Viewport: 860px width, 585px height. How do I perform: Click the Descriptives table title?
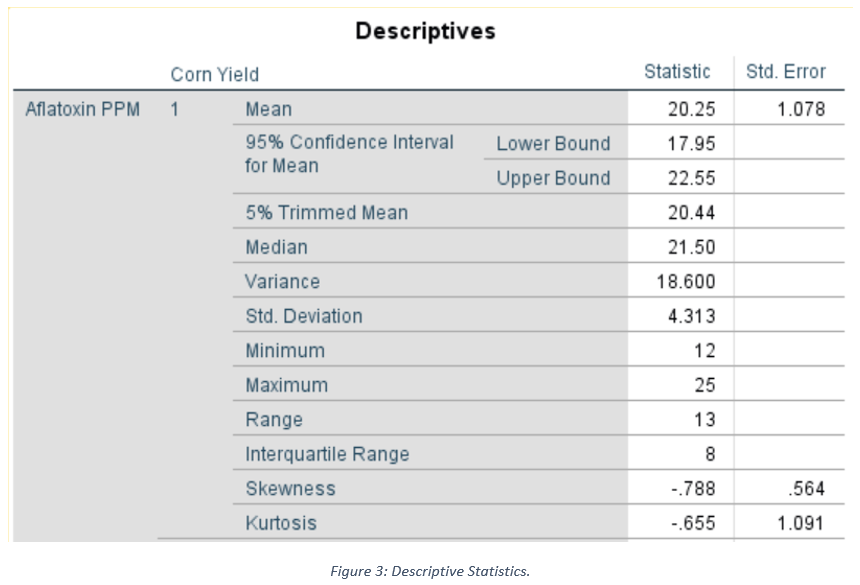[425, 31]
